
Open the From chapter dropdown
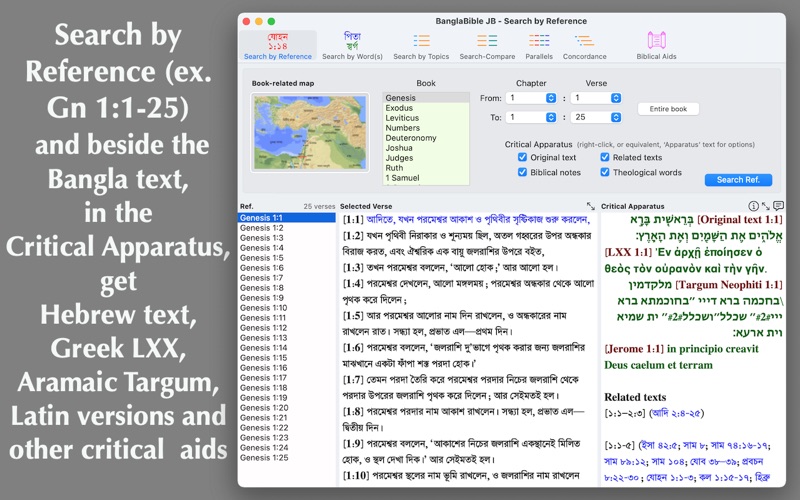click(x=531, y=98)
